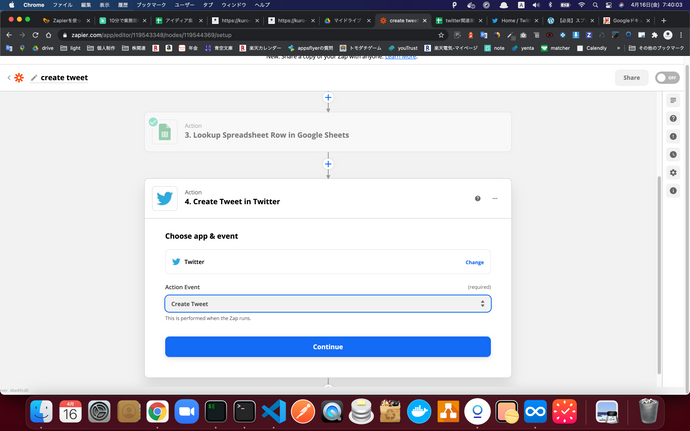Image resolution: width=690 pixels, height=431 pixels.
Task: Open the Action Event Create Tweet dropdown
Action: point(328,304)
